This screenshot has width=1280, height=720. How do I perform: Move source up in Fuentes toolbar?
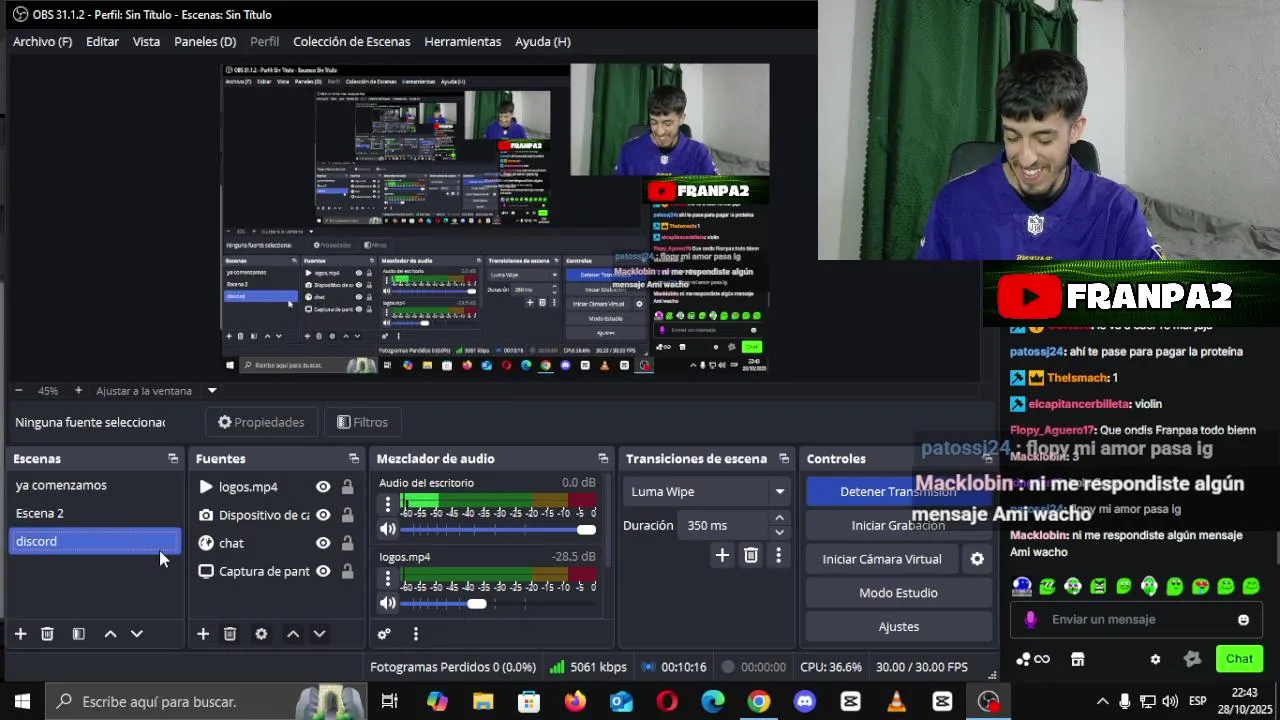point(293,634)
